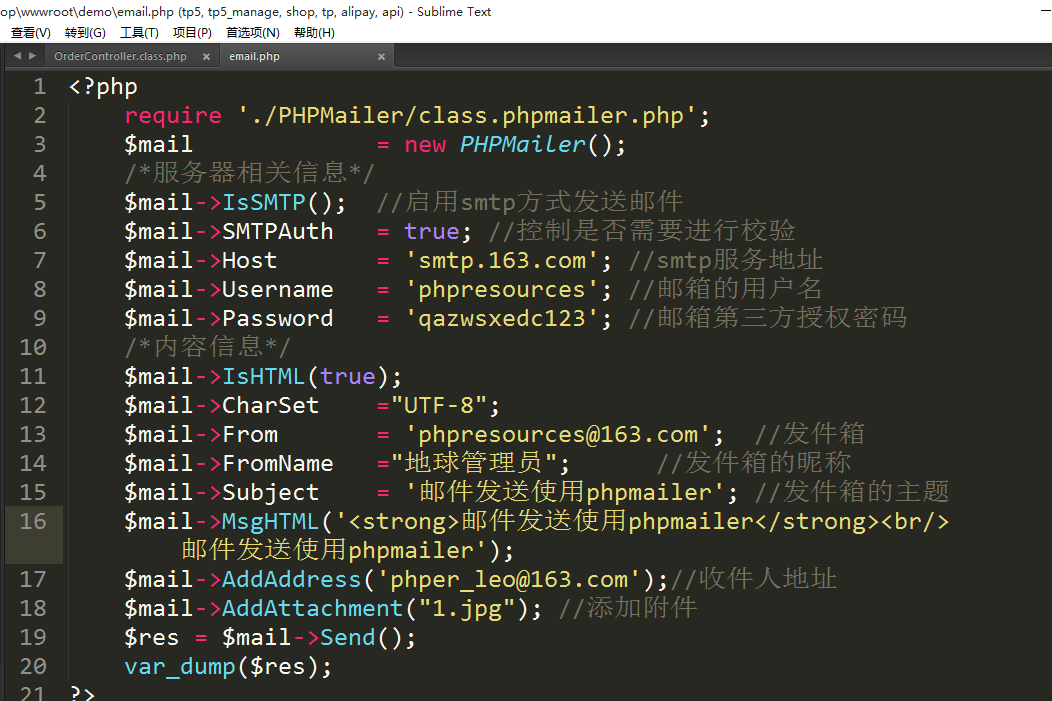Click line number 16 in the gutter

(33, 521)
